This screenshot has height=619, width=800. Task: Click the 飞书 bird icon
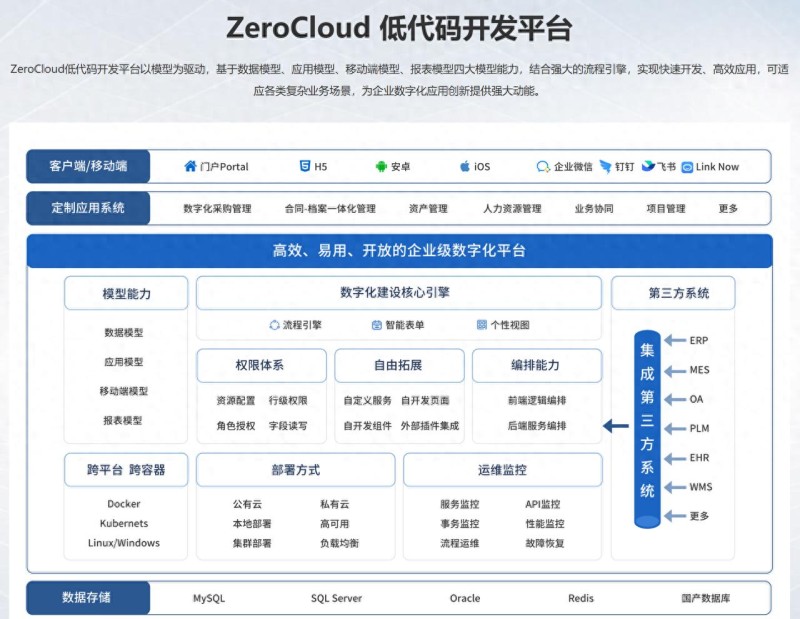coord(648,166)
